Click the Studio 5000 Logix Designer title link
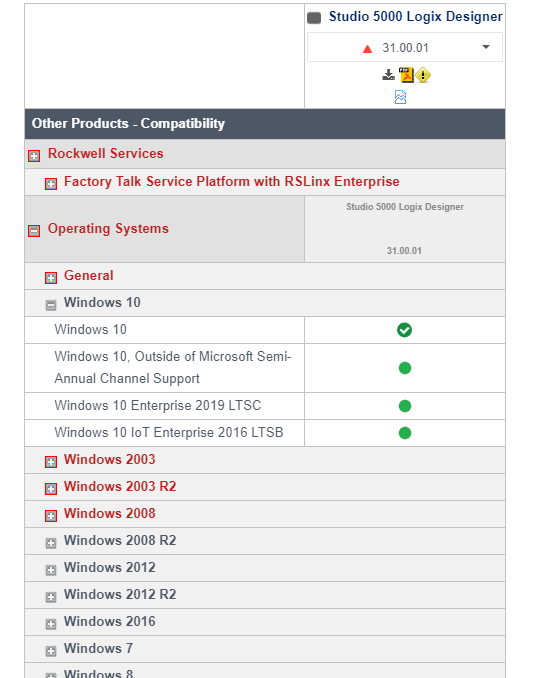The image size is (556, 678). tap(415, 16)
